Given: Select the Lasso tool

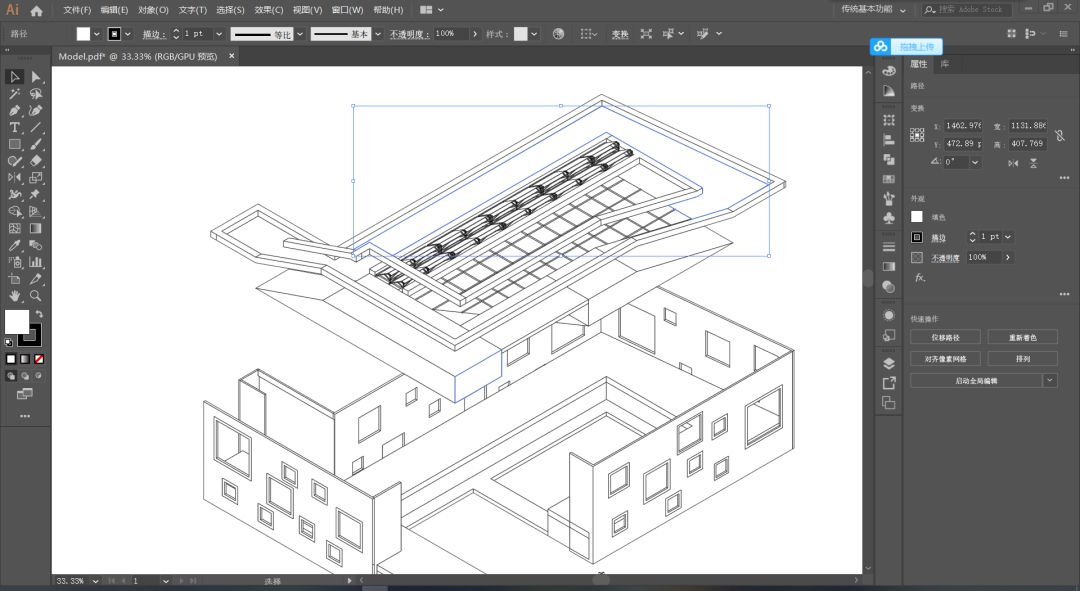Looking at the screenshot, I should coord(36,94).
